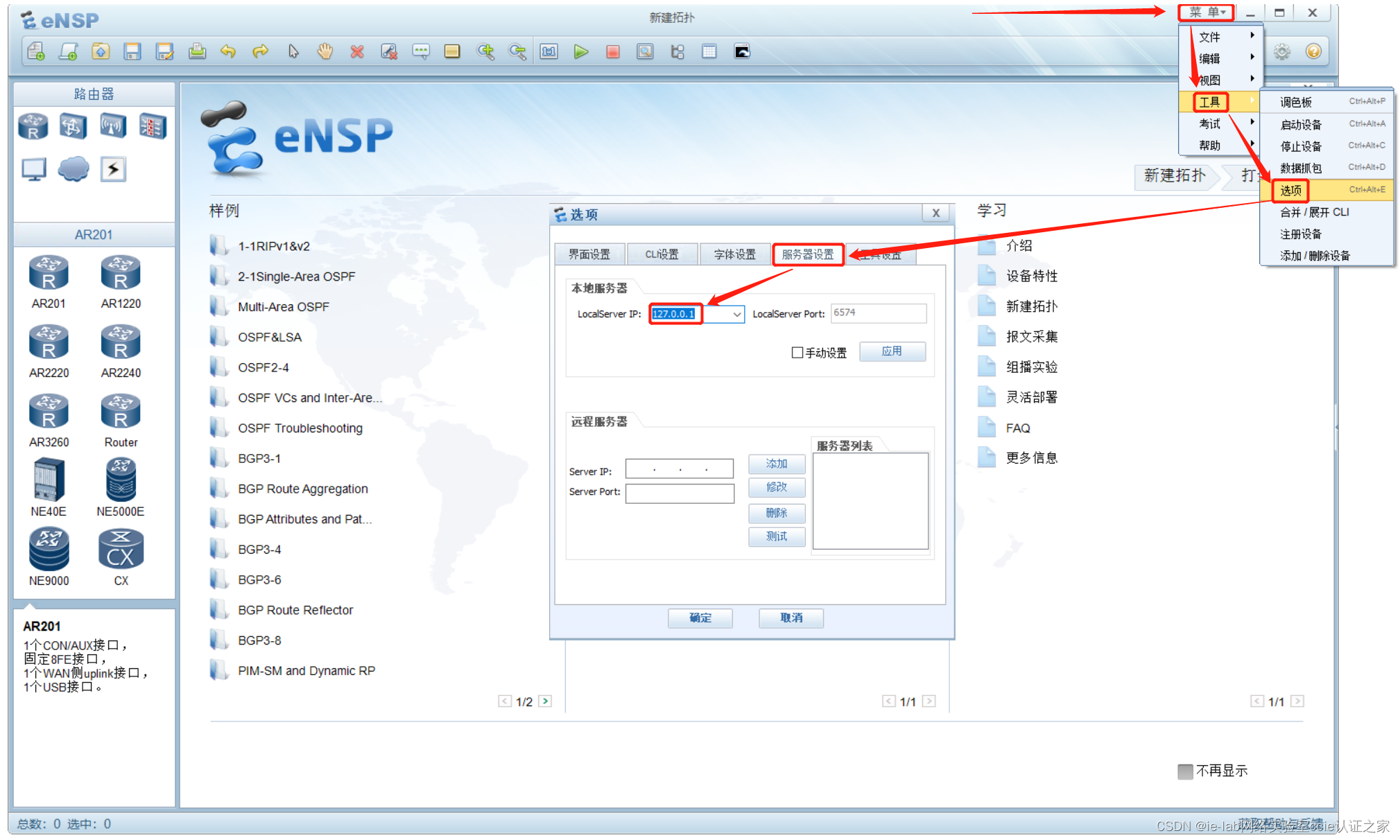1400x840 pixels.
Task: Click the undo arrow icon
Action: pos(228,52)
